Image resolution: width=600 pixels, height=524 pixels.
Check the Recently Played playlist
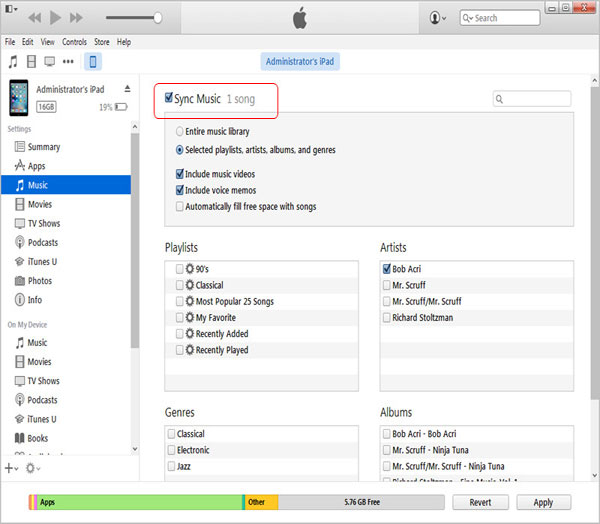pyautogui.click(x=179, y=350)
